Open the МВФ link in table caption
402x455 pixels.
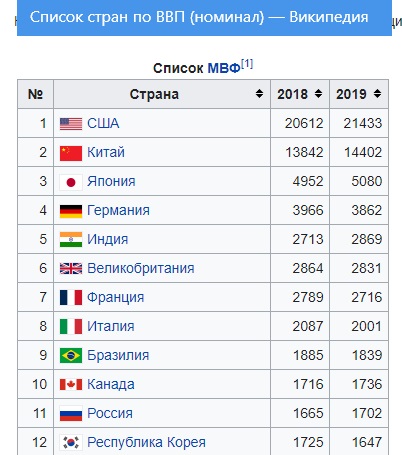click(224, 68)
